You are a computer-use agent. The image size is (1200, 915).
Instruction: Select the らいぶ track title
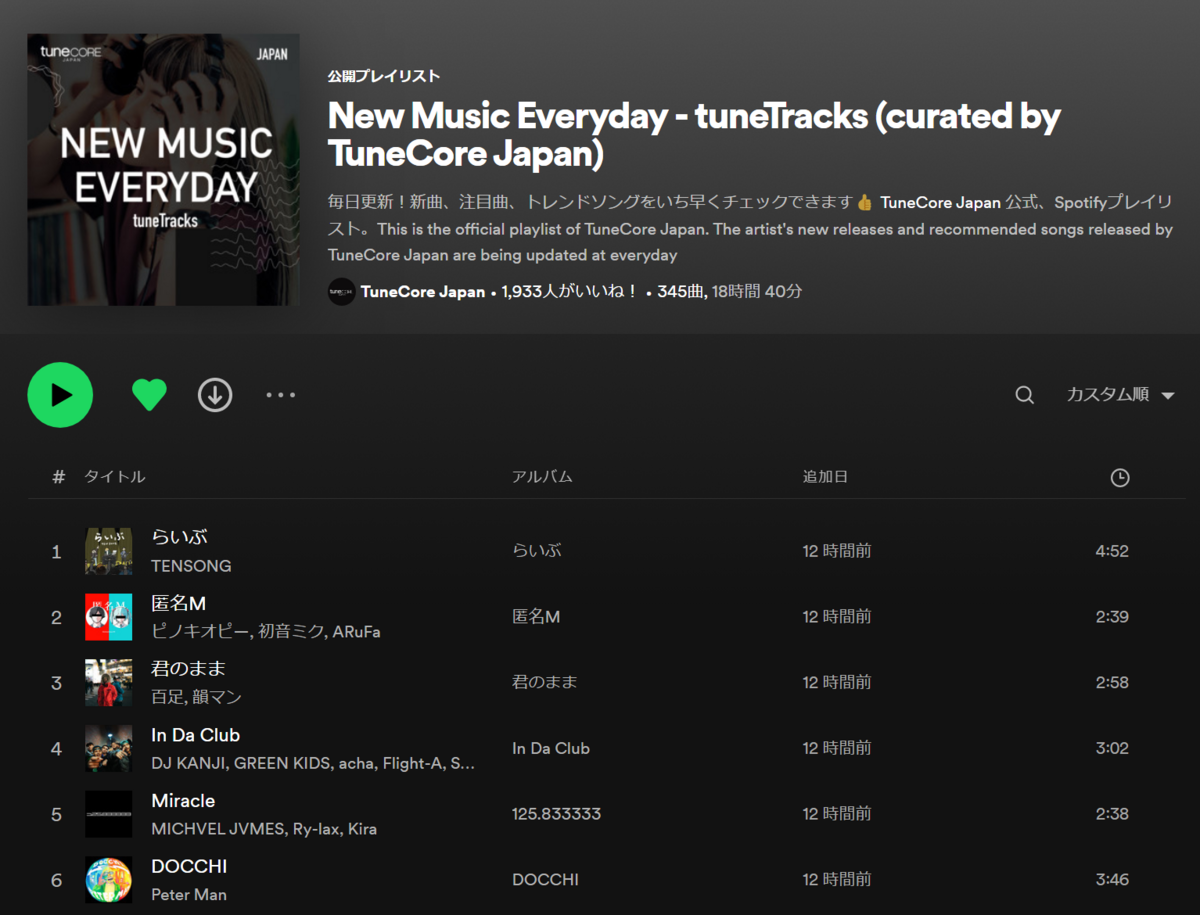[179, 537]
